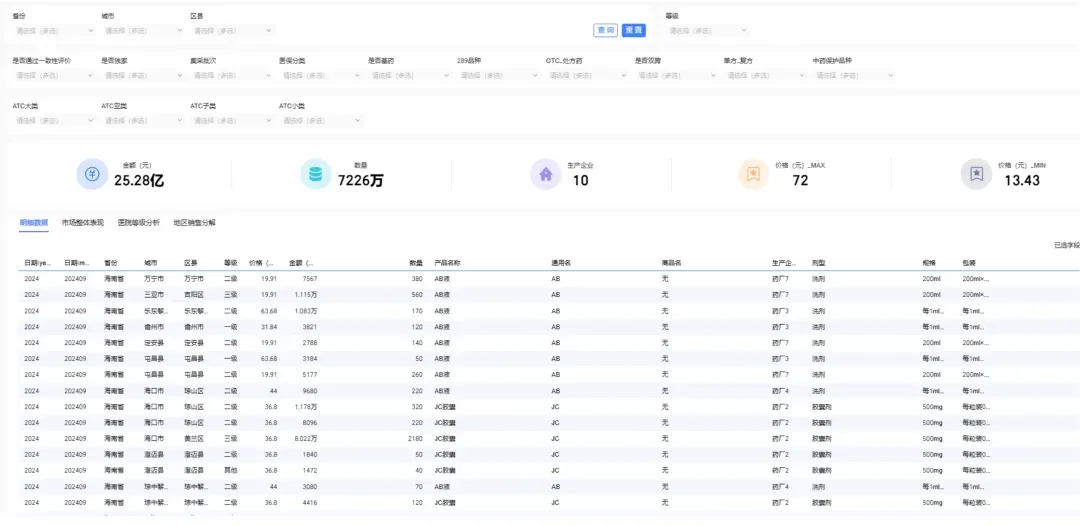Click the amount cell 9680
This screenshot has height=526, width=1080.
310,390
